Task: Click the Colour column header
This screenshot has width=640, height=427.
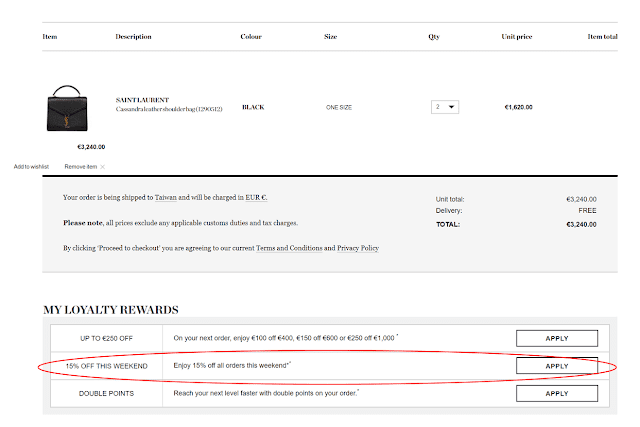Action: (251, 37)
